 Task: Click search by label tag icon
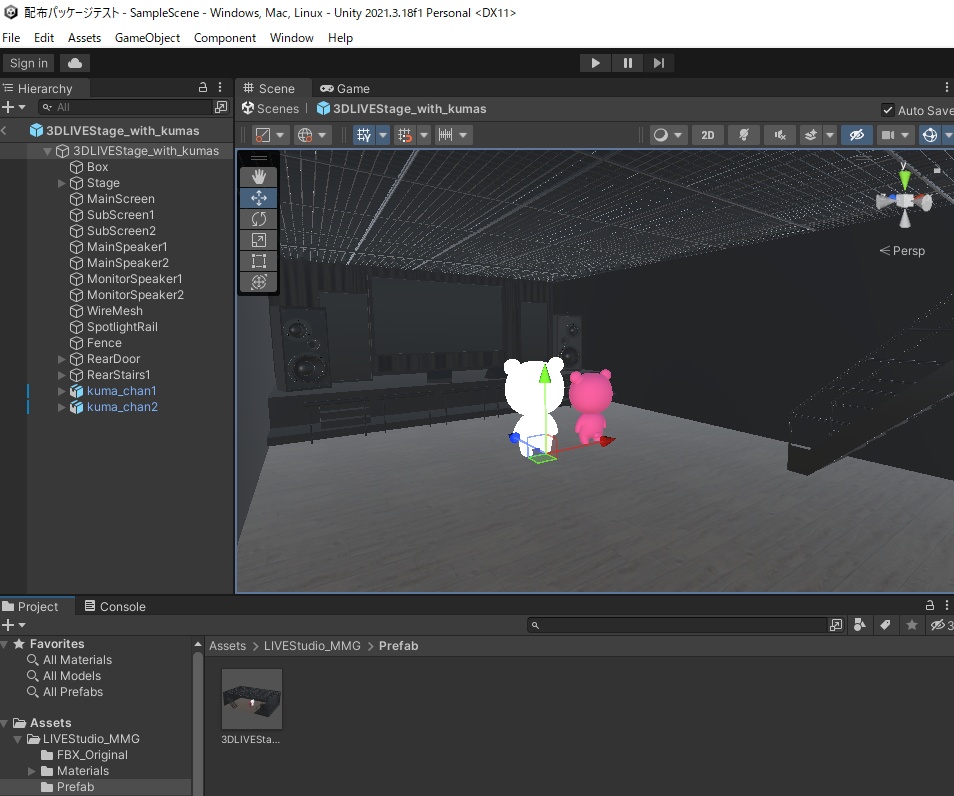coord(886,625)
